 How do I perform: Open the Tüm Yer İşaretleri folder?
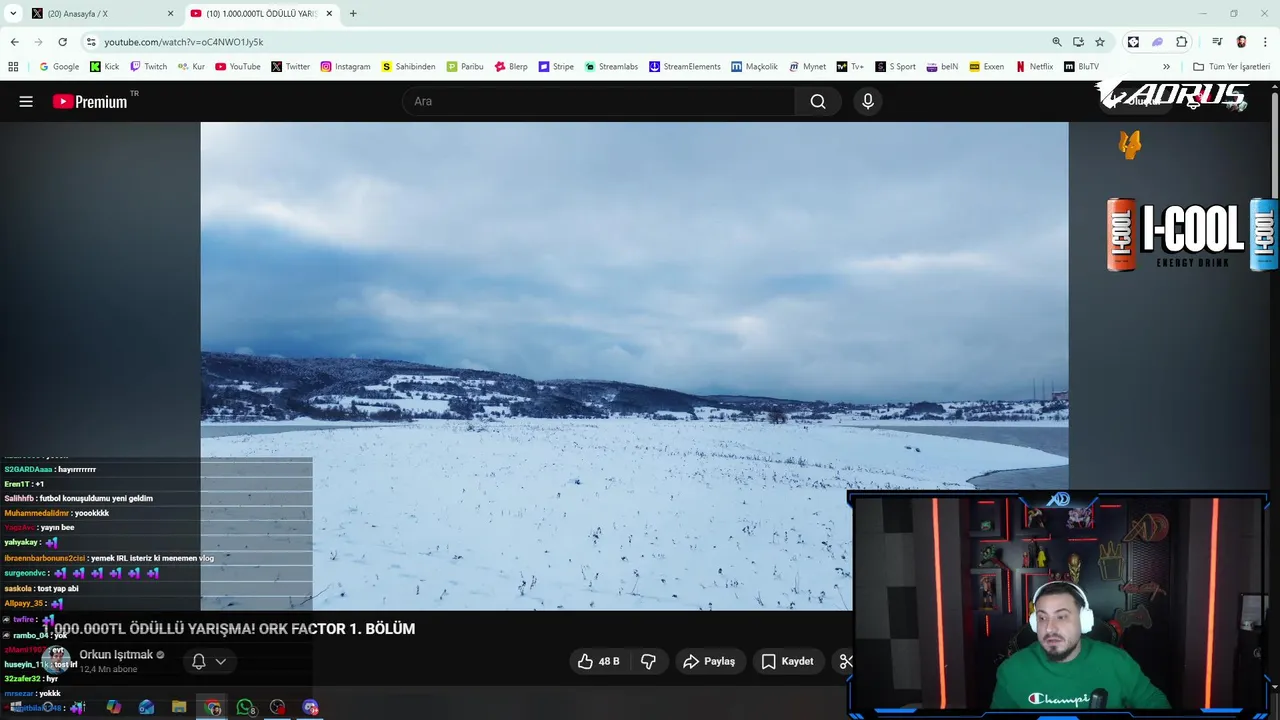click(1231, 67)
